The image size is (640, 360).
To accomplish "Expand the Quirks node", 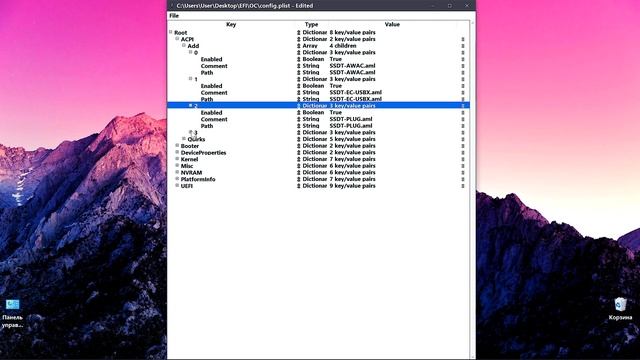I will 184,139.
